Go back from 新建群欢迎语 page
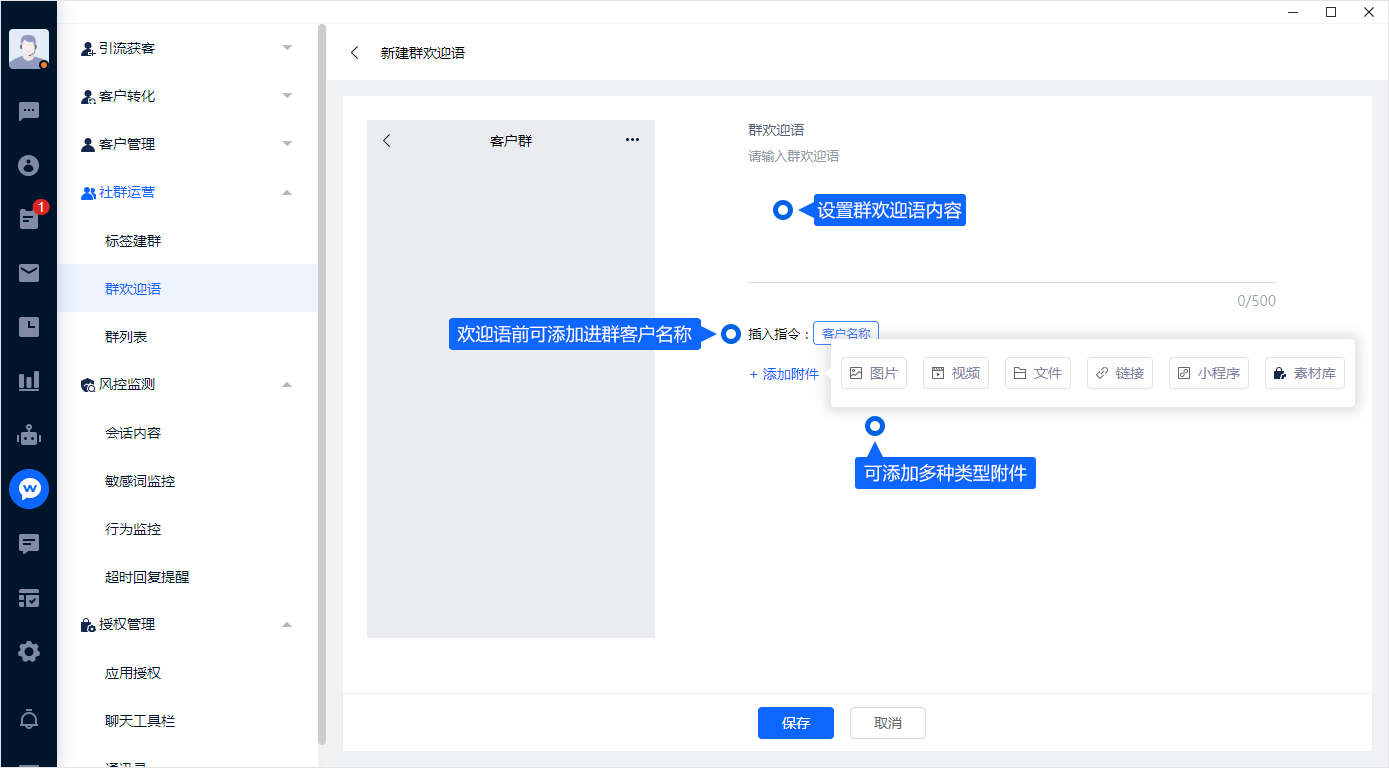Viewport: 1389px width, 768px height. 355,53
